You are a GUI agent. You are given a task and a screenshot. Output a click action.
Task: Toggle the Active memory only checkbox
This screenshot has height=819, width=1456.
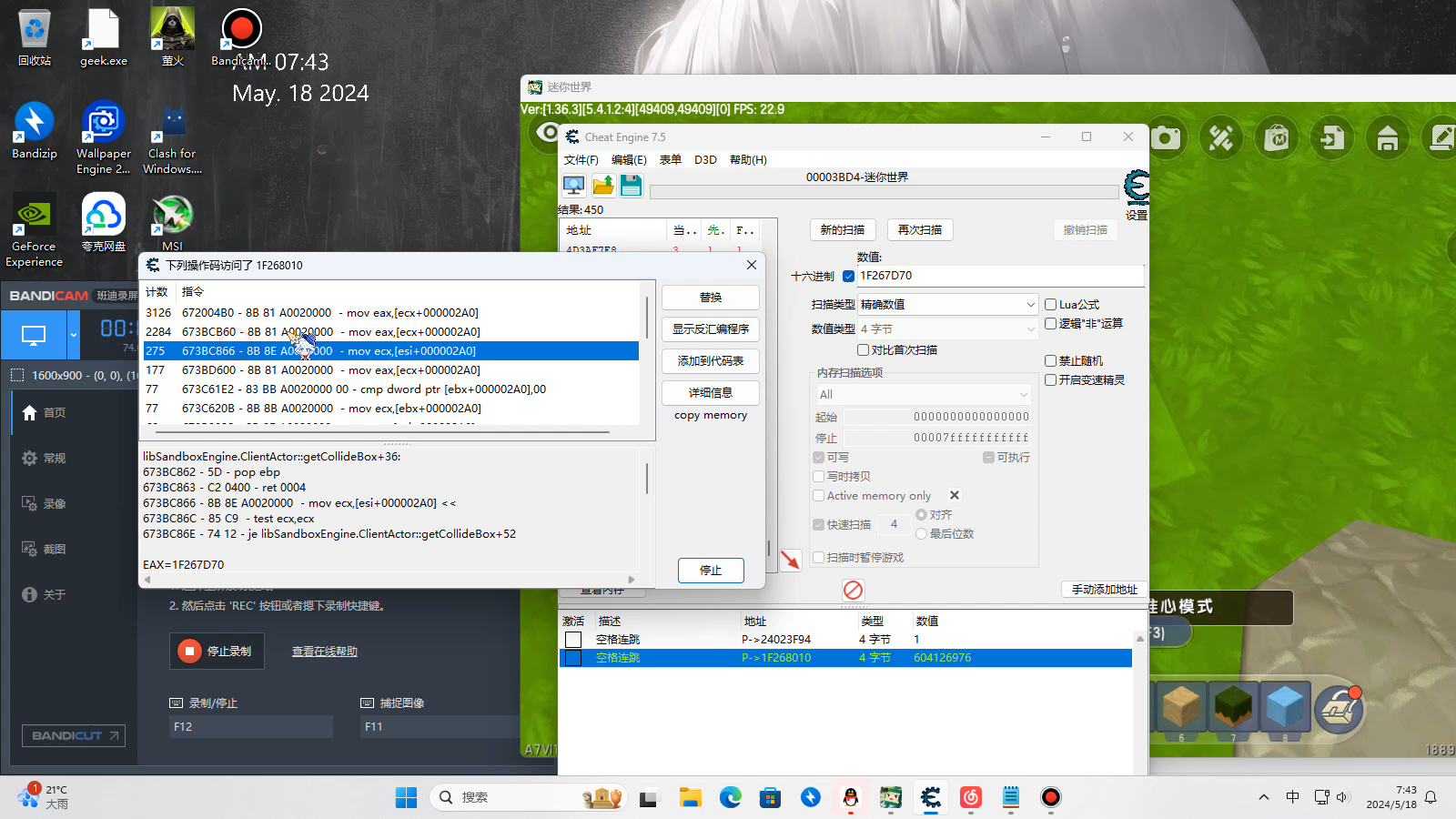pos(818,496)
